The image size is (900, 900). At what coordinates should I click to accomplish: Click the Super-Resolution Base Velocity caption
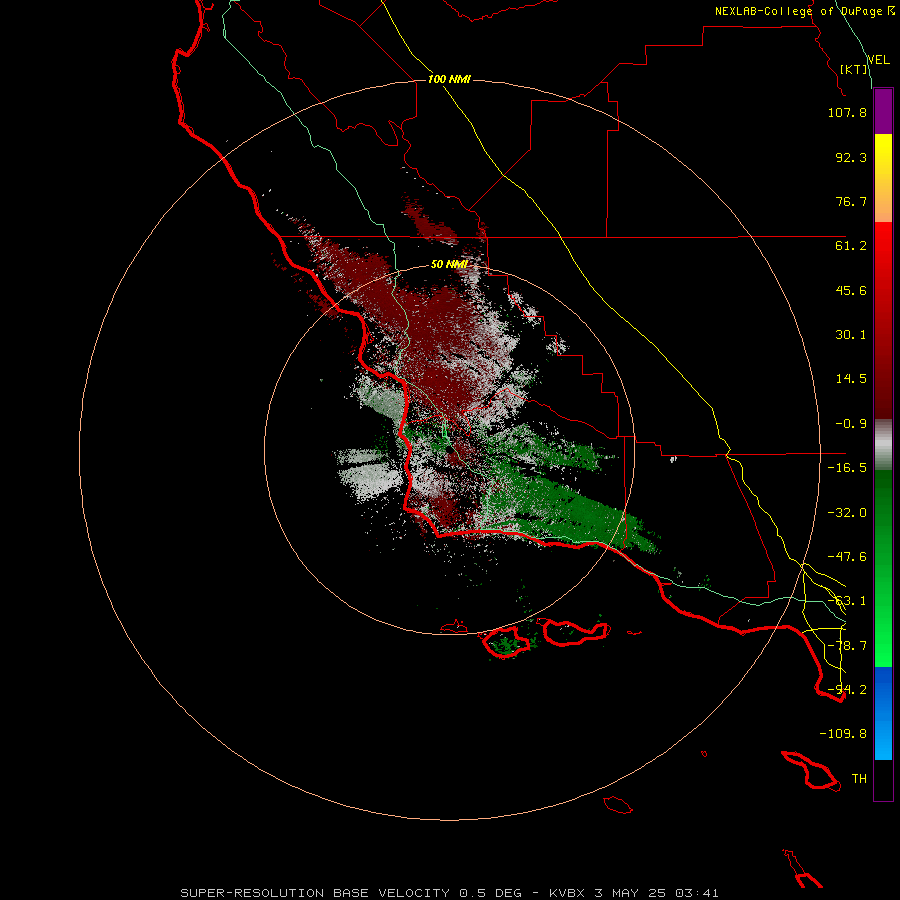pos(449,893)
